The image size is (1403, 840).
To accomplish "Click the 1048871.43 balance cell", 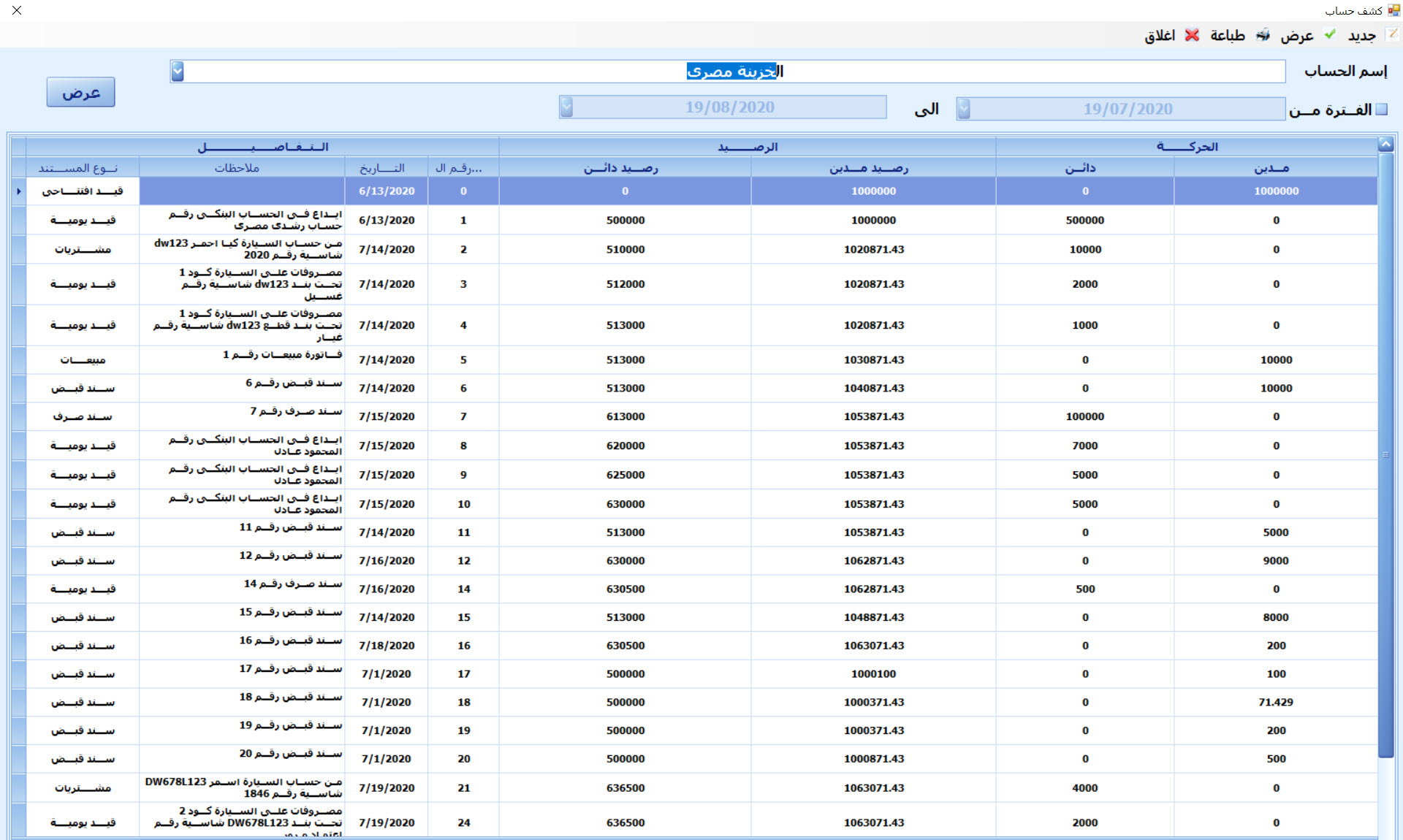I will (x=873, y=617).
